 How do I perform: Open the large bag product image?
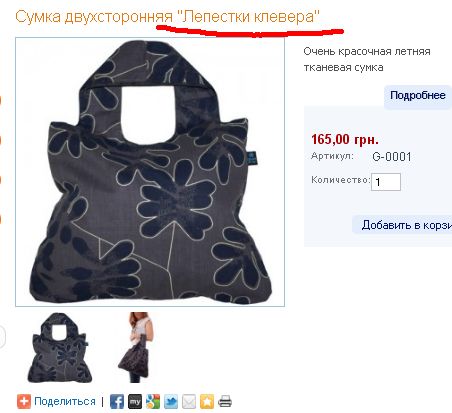tap(150, 172)
